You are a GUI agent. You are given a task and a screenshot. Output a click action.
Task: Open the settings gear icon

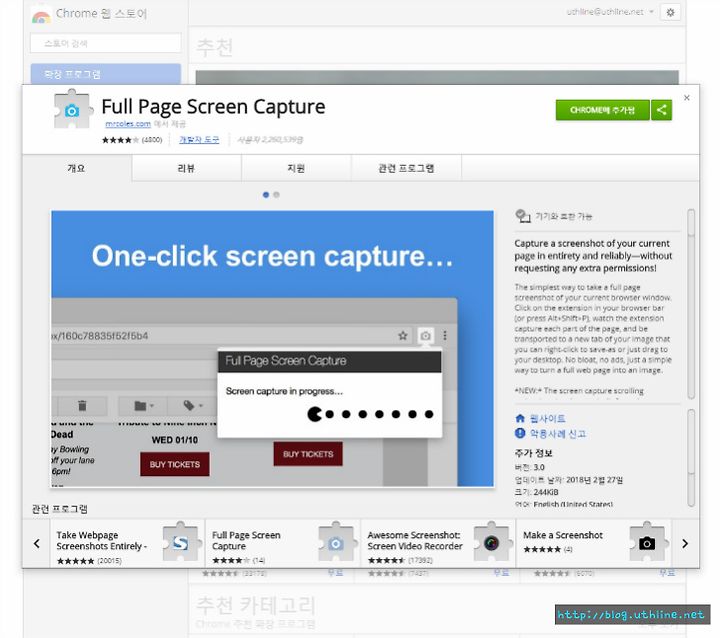pos(670,12)
